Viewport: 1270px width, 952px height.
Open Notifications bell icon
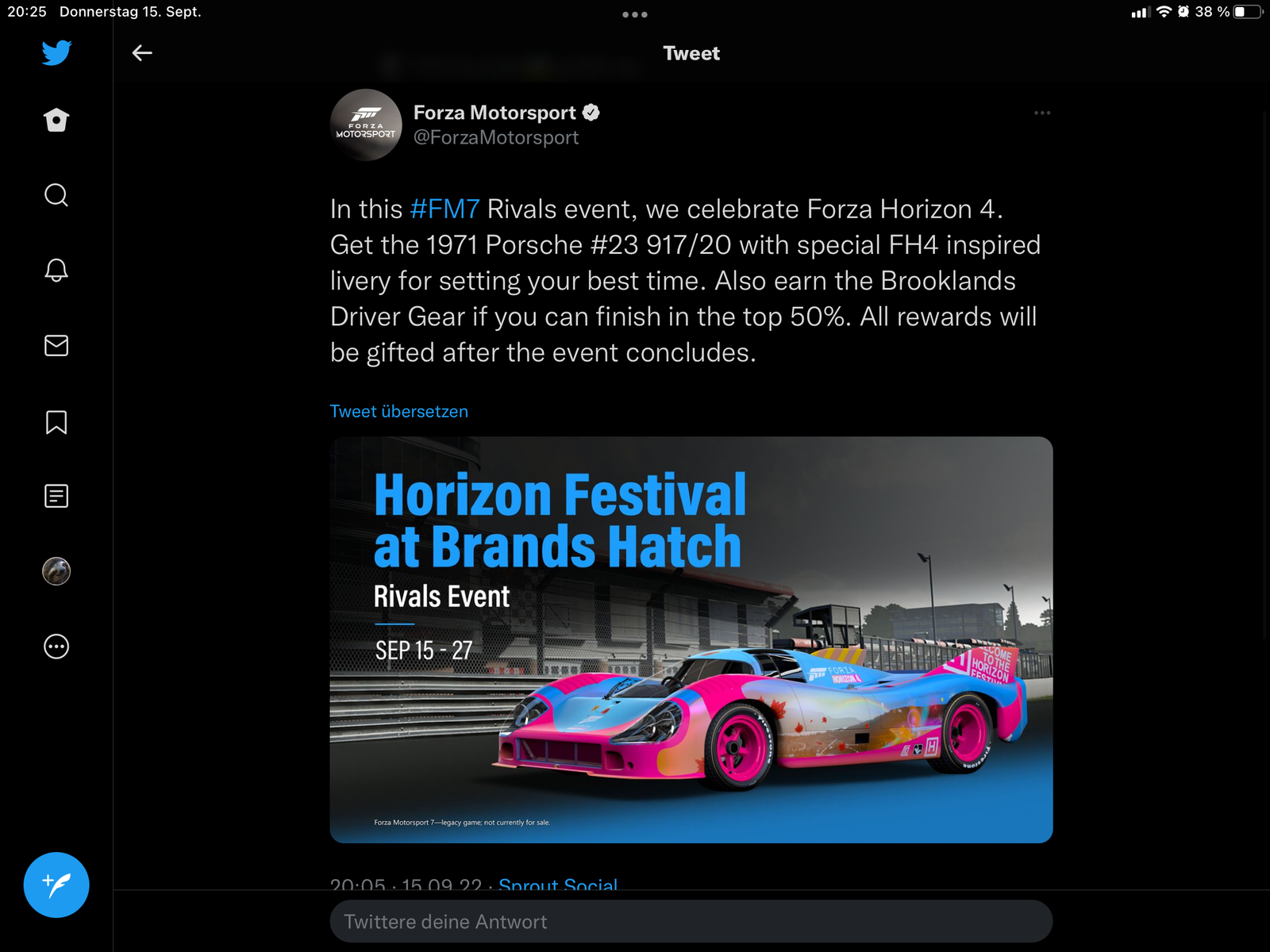click(56, 270)
